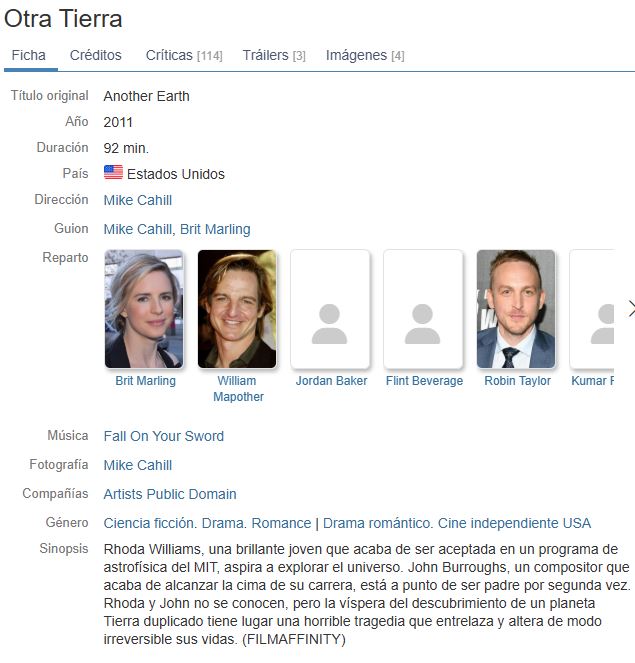Image resolution: width=635 pixels, height=663 pixels.
Task: Click the Jordan Baker name link
Action: point(331,381)
